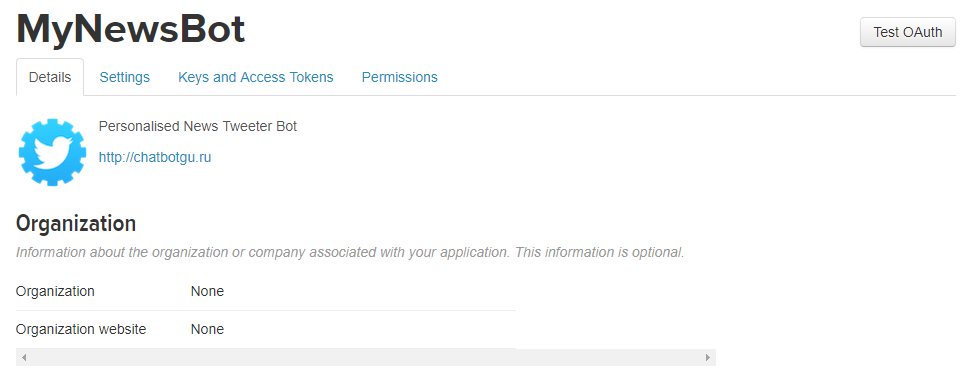The width and height of the screenshot is (973, 381).
Task: Click the white bird inside the gear logo
Action: pyautogui.click(x=52, y=152)
